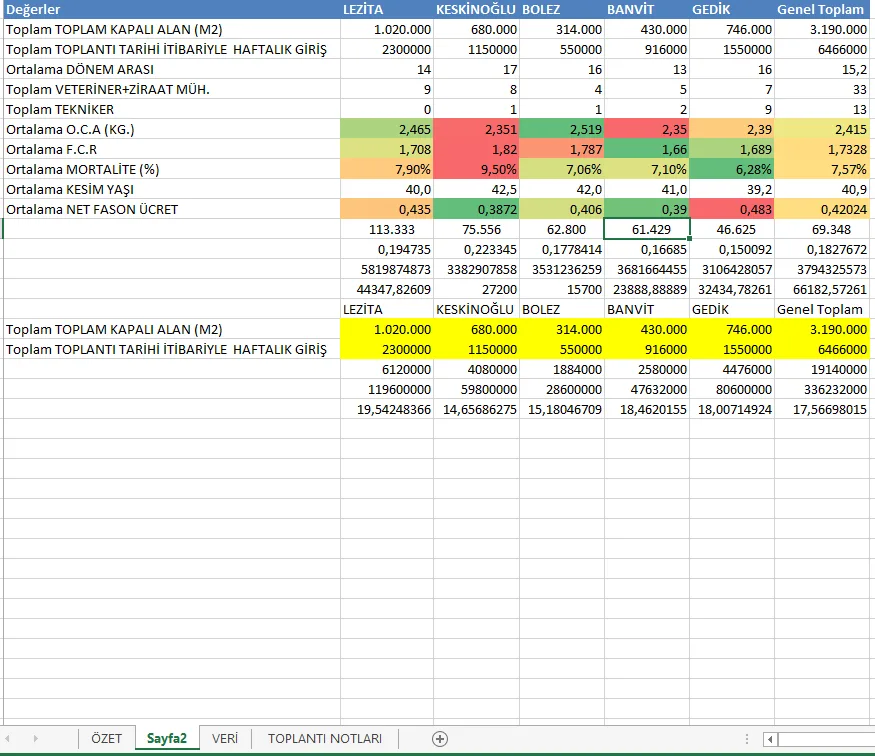
Task: Select the top KESKİNOĞLU header cell
Action: point(476,9)
